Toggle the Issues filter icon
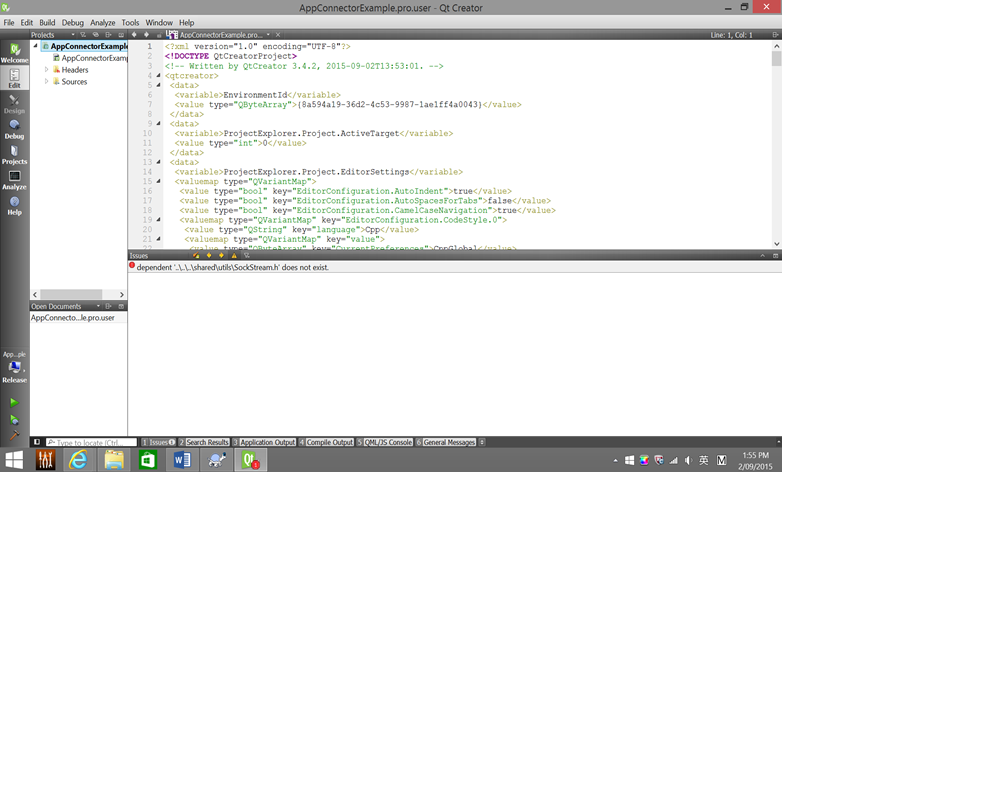This screenshot has width=1008, height=799. click(246, 255)
